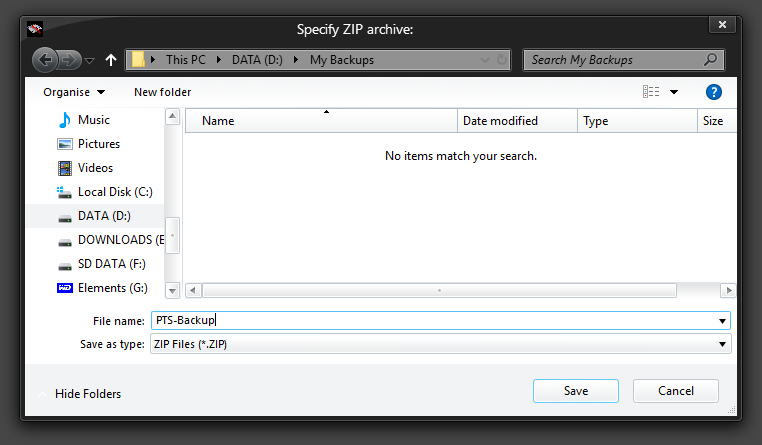Cancel the Specify ZIP archive dialog
762x445 pixels.
[x=675, y=391]
